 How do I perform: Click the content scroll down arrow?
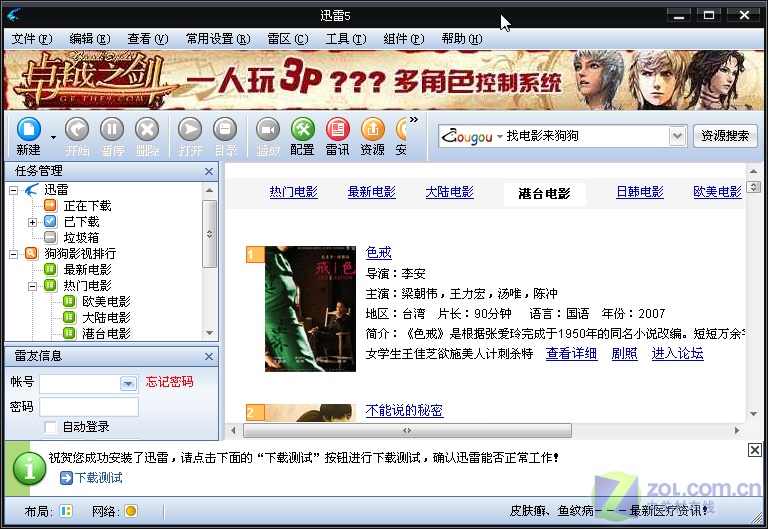coord(753,414)
